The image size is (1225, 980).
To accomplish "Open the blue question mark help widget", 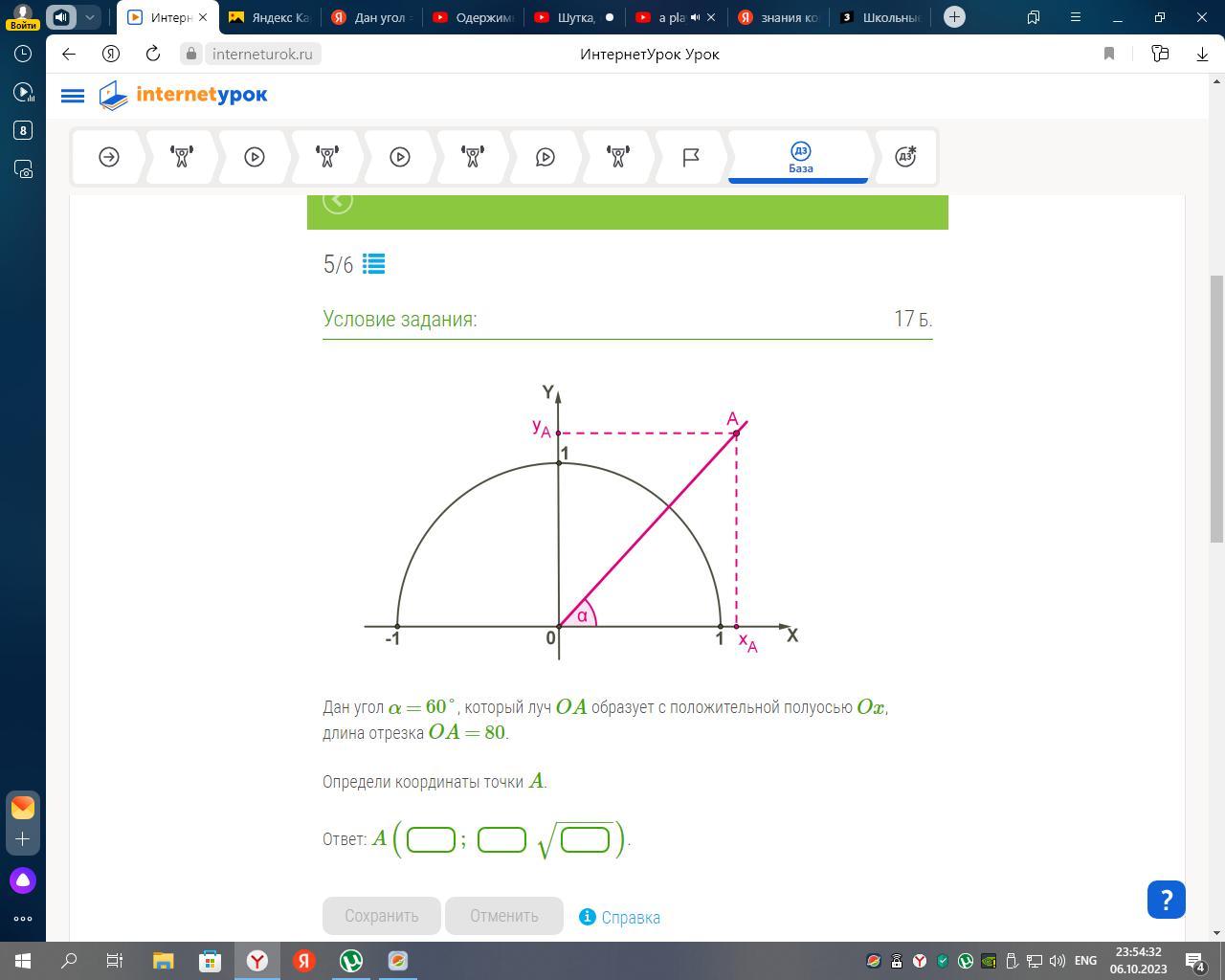I will coord(1166,900).
